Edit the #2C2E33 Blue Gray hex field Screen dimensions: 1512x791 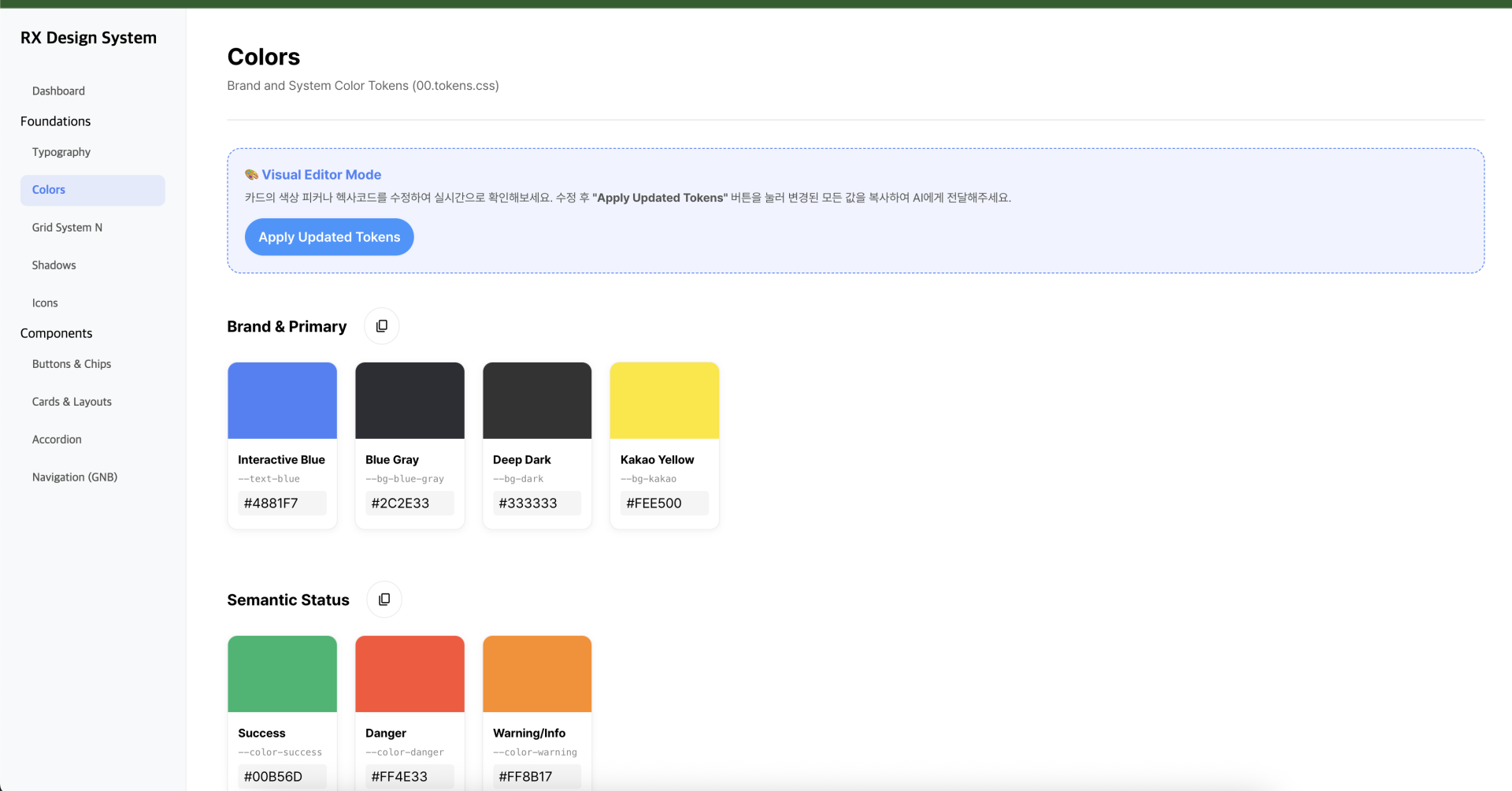click(x=409, y=503)
